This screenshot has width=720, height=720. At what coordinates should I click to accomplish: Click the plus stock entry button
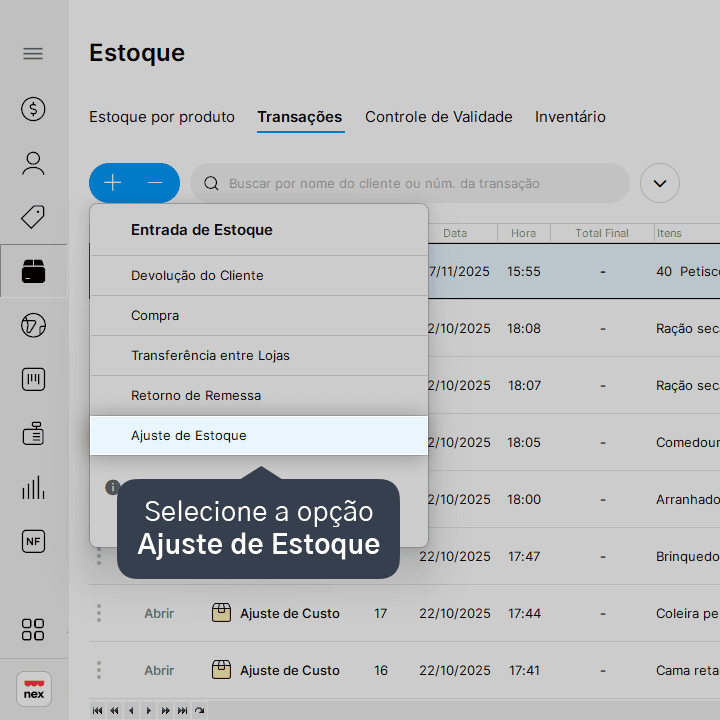(112, 183)
